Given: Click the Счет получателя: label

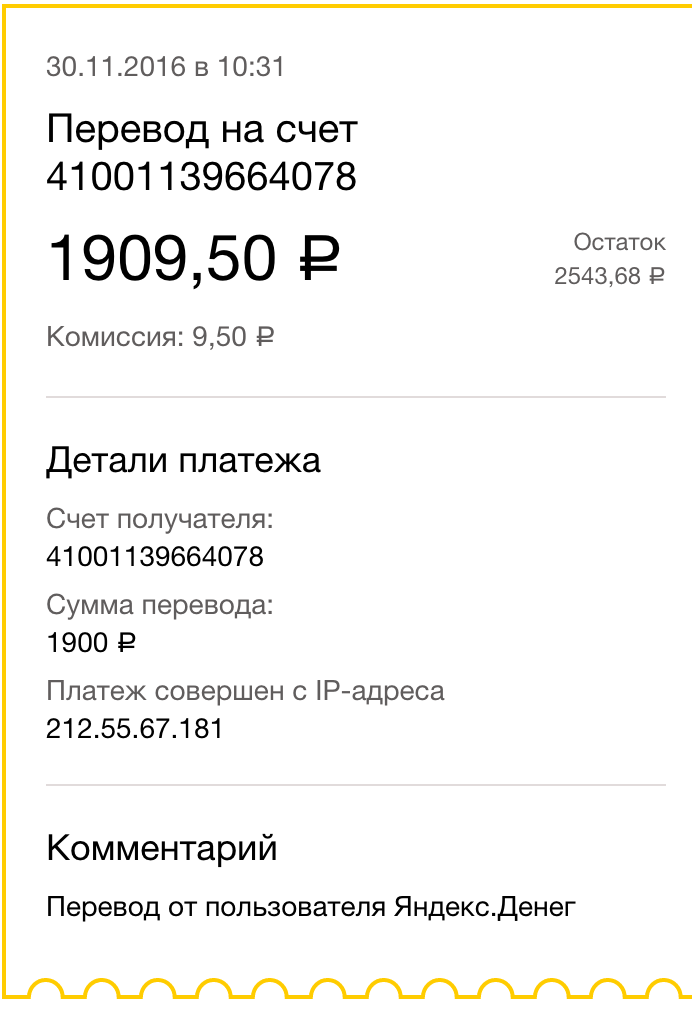Looking at the screenshot, I should tap(160, 520).
